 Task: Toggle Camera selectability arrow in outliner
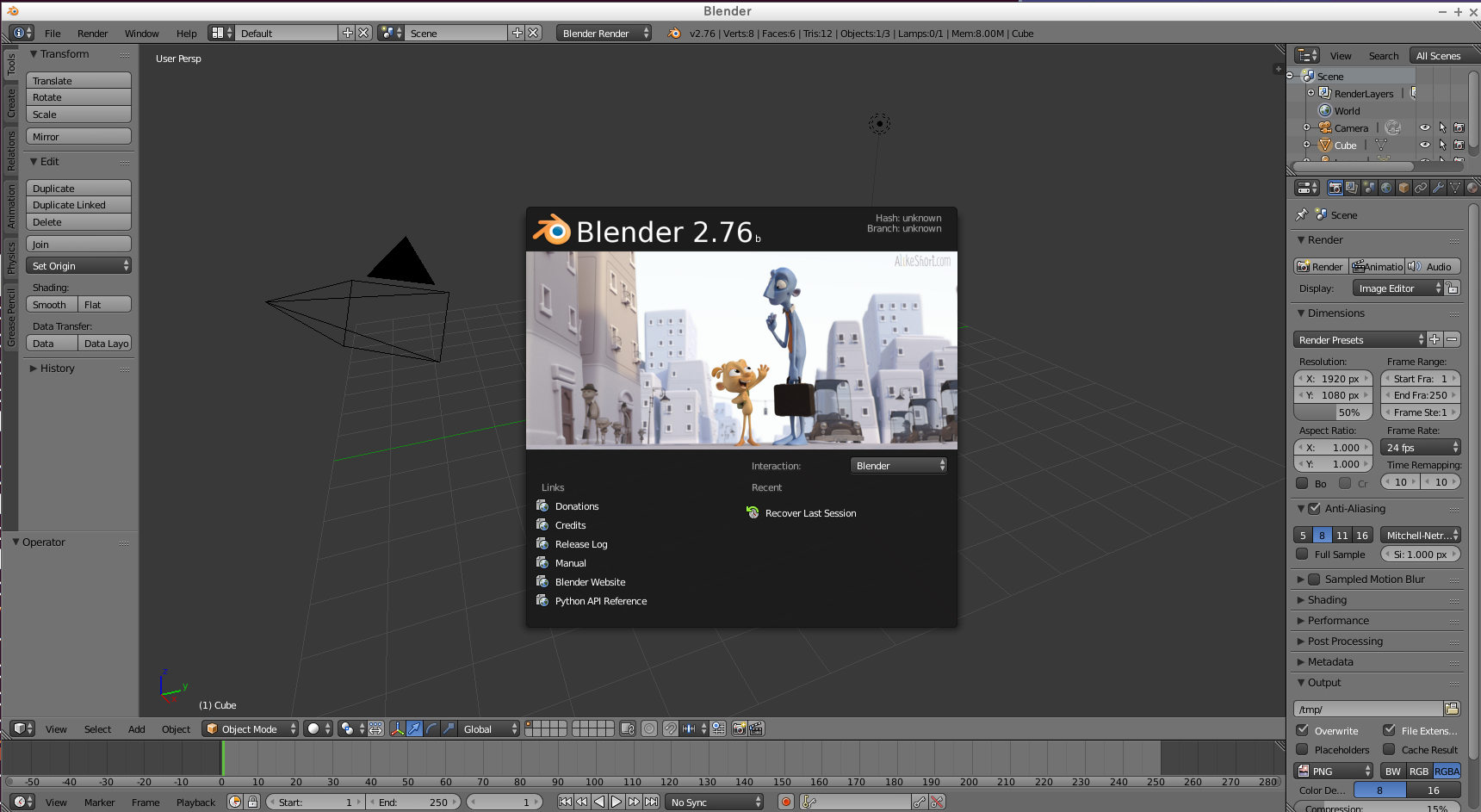(x=1442, y=127)
